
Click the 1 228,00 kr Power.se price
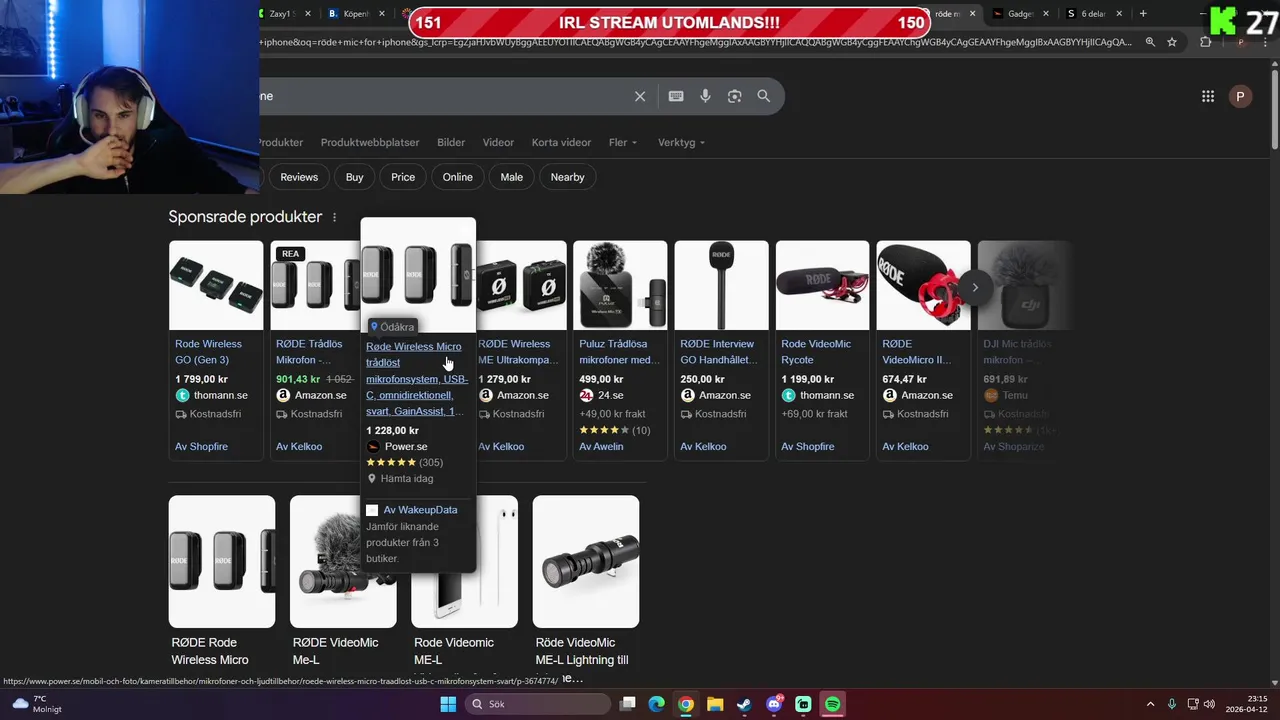[x=392, y=430]
